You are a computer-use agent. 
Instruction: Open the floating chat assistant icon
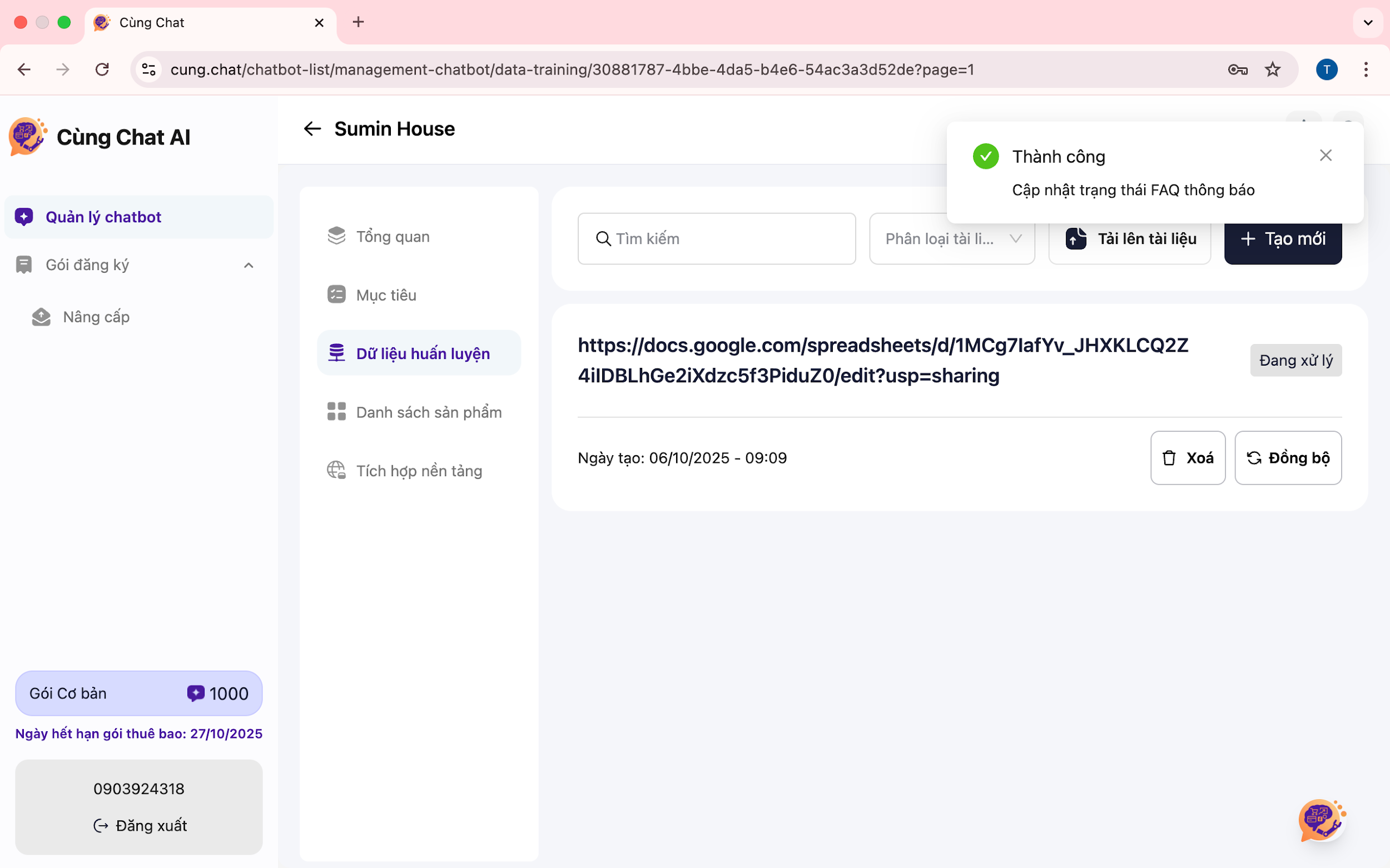pos(1321,820)
